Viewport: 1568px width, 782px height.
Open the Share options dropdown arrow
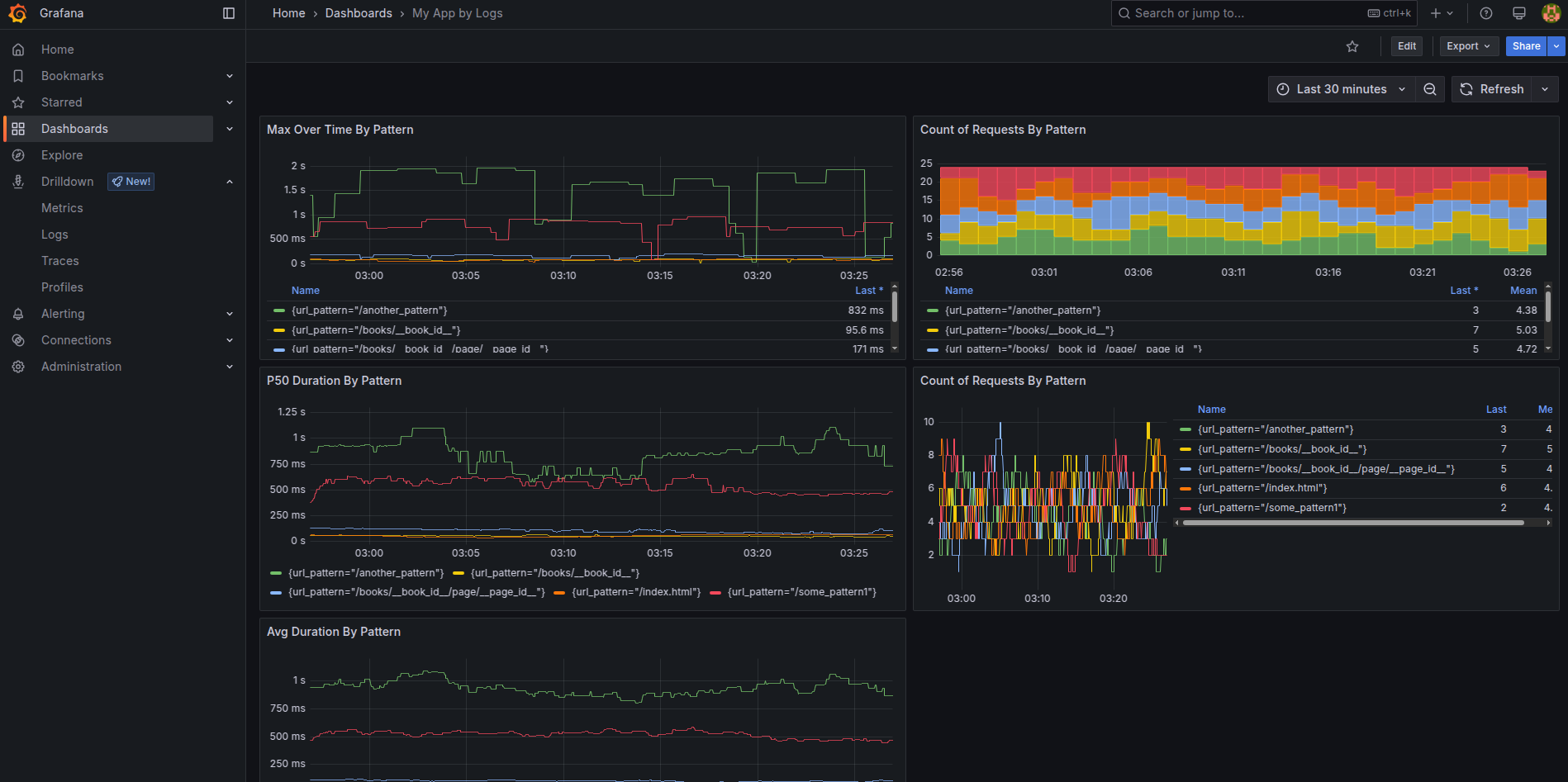coord(1556,46)
